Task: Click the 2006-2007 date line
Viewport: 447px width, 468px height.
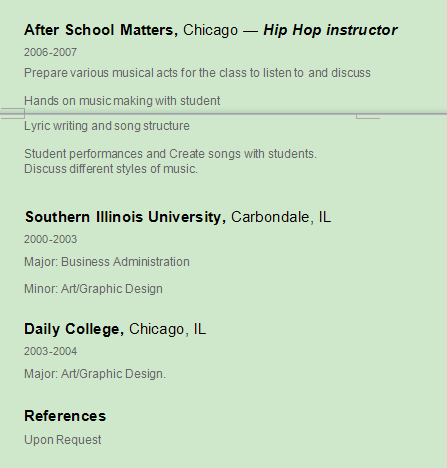Action: [50, 52]
